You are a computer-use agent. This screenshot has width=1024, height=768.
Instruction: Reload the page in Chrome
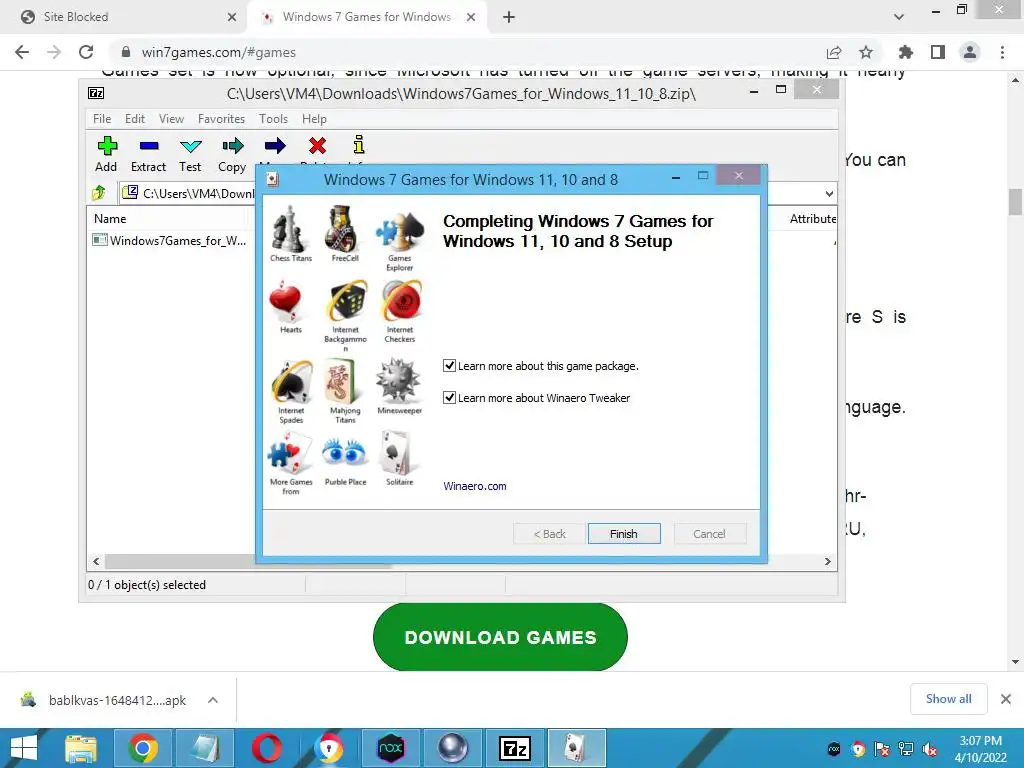86,52
